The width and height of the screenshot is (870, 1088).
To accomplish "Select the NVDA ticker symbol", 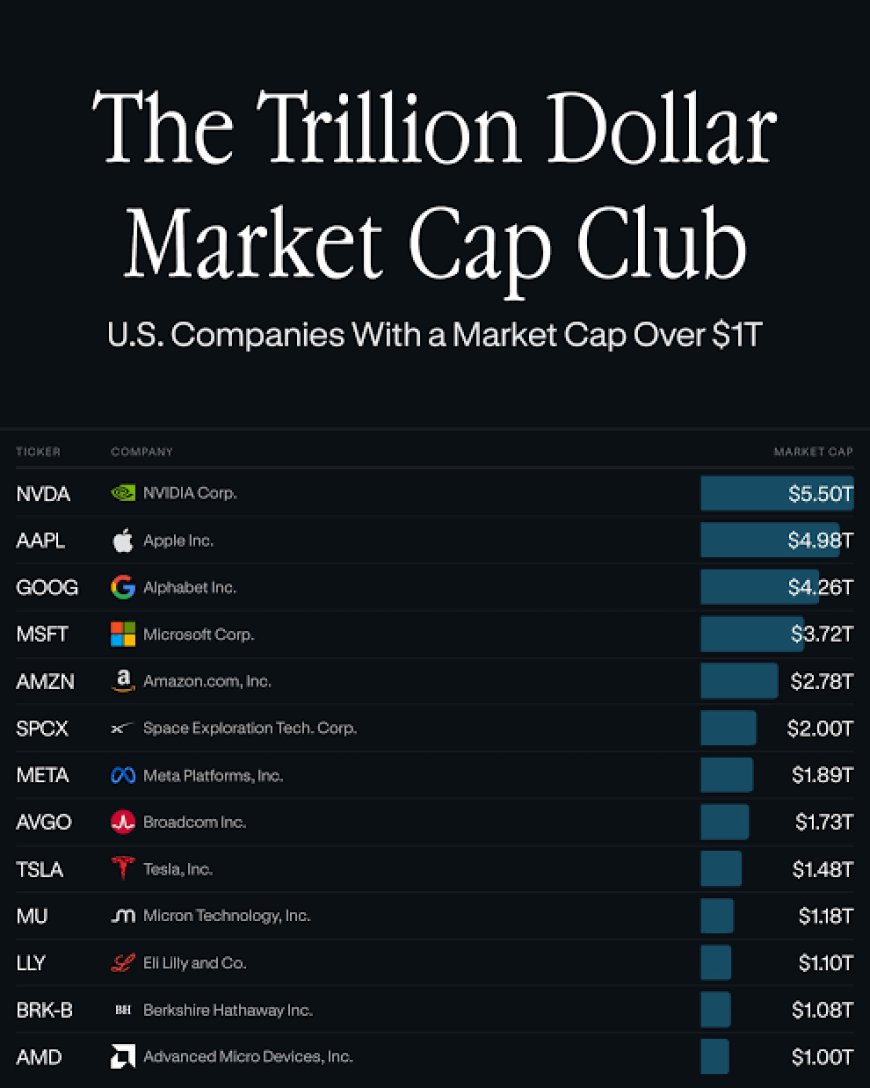I will point(43,493).
